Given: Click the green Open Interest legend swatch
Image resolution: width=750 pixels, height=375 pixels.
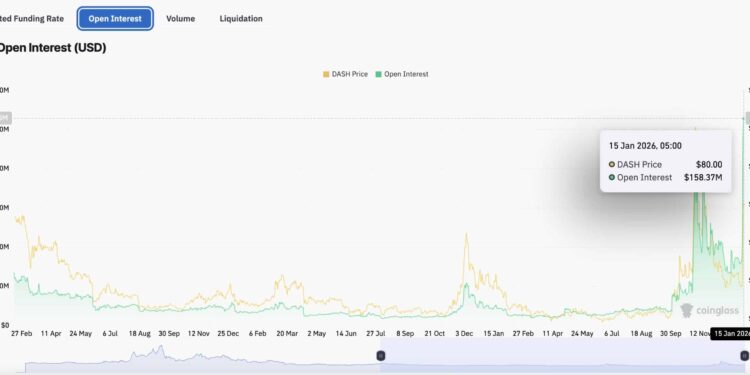Looking at the screenshot, I should (378, 74).
